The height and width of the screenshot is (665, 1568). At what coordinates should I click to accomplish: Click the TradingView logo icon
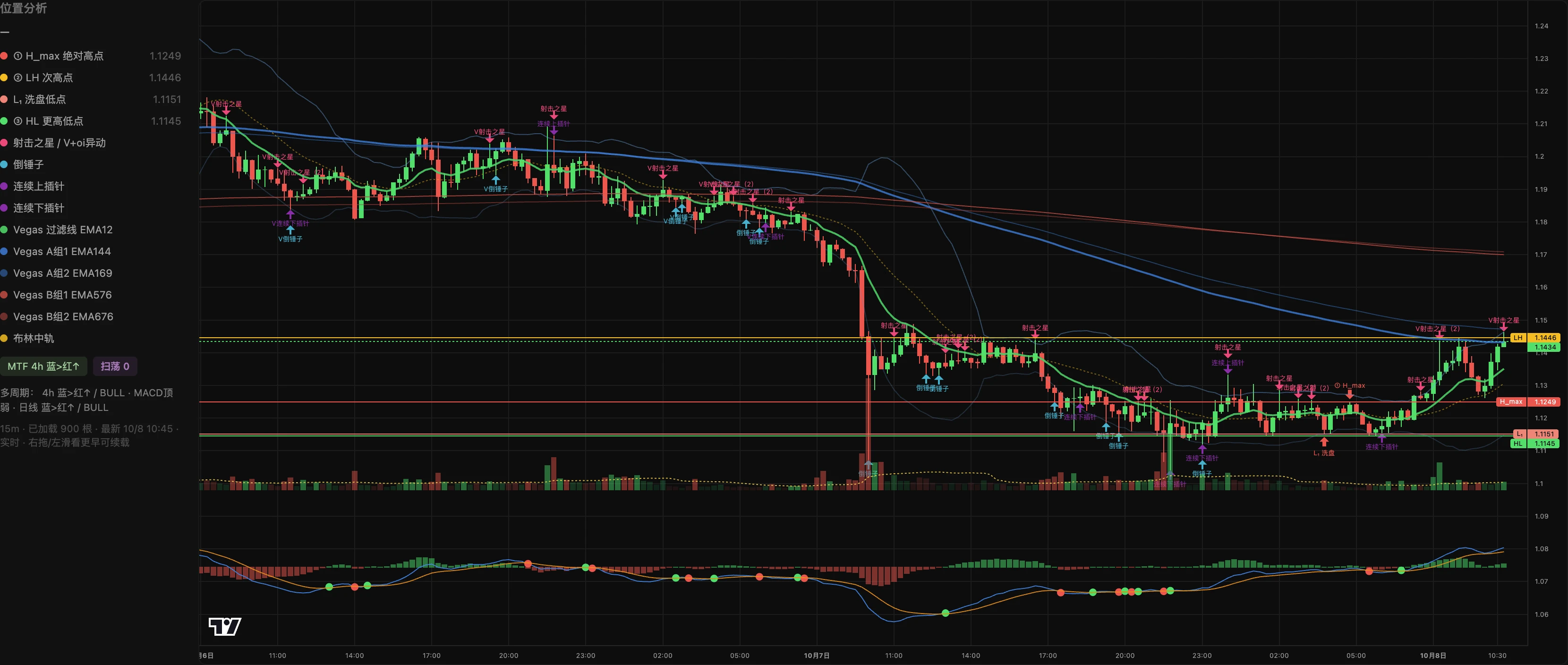point(225,625)
